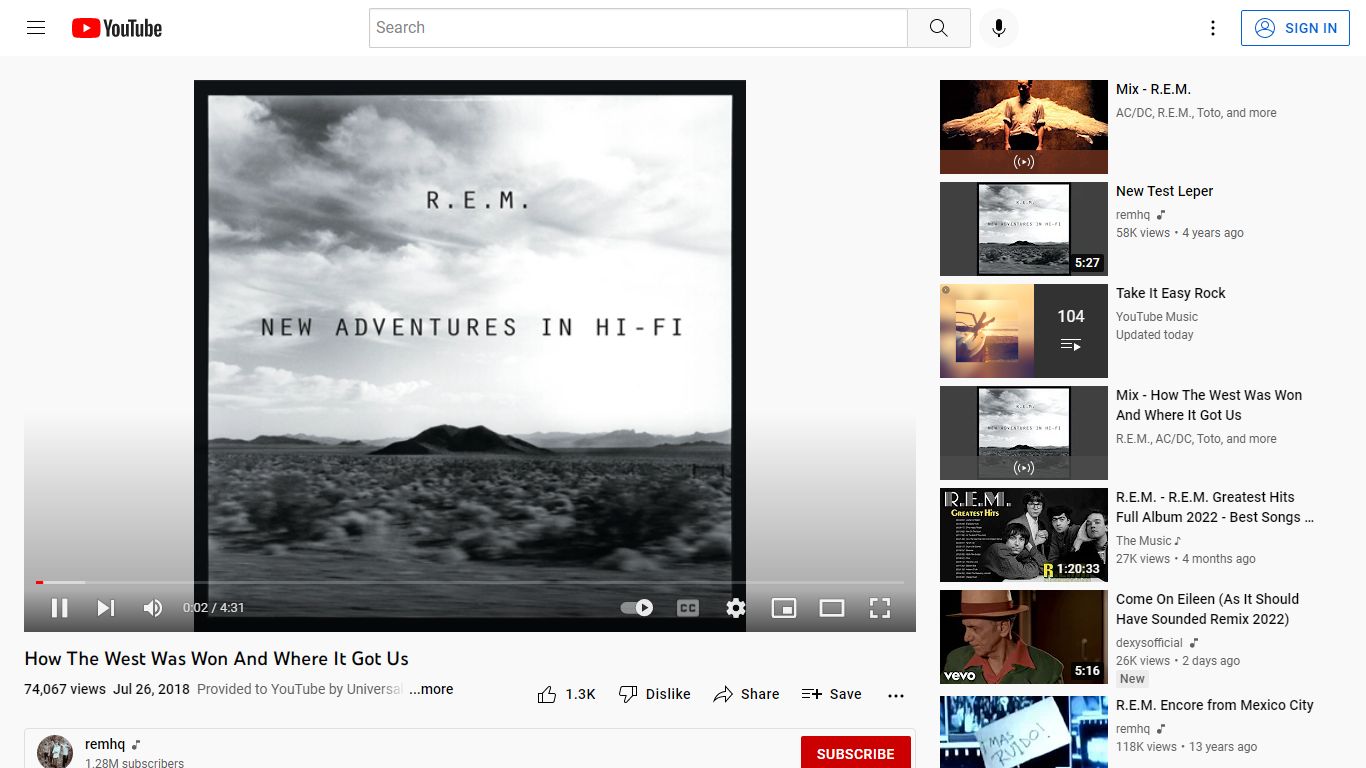Open the three-dot settings menu in header
Image resolution: width=1366 pixels, height=768 pixels.
click(1213, 28)
